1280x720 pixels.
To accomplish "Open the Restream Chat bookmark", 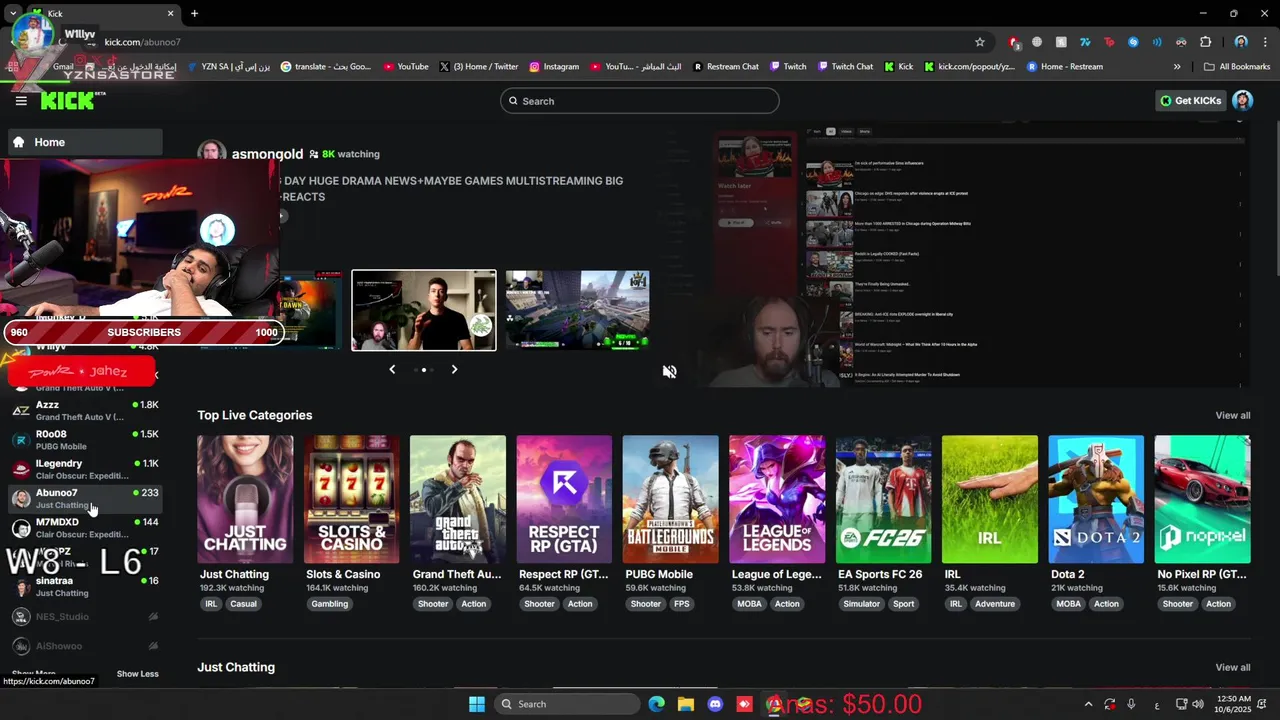I will (726, 67).
